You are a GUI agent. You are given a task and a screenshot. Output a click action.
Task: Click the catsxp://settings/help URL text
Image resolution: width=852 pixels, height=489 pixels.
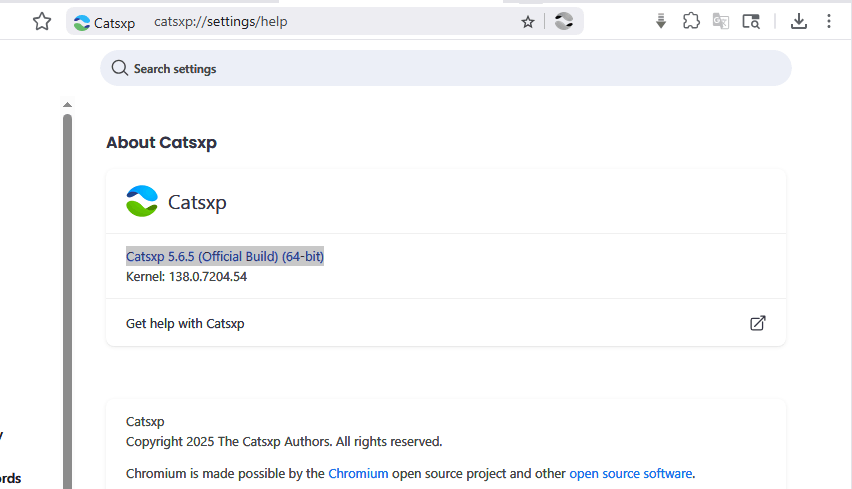coord(221,22)
